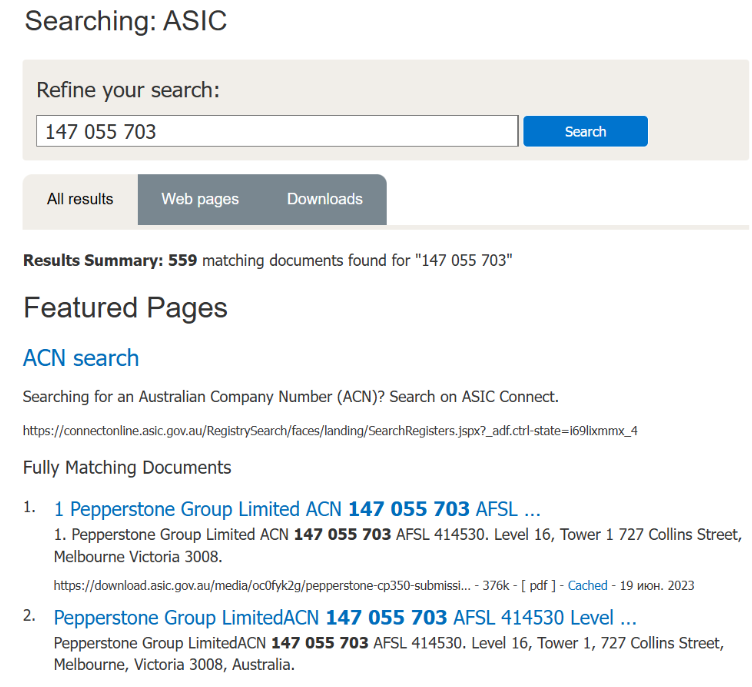
Task: Open the Cached version of first result
Action: pos(587,585)
